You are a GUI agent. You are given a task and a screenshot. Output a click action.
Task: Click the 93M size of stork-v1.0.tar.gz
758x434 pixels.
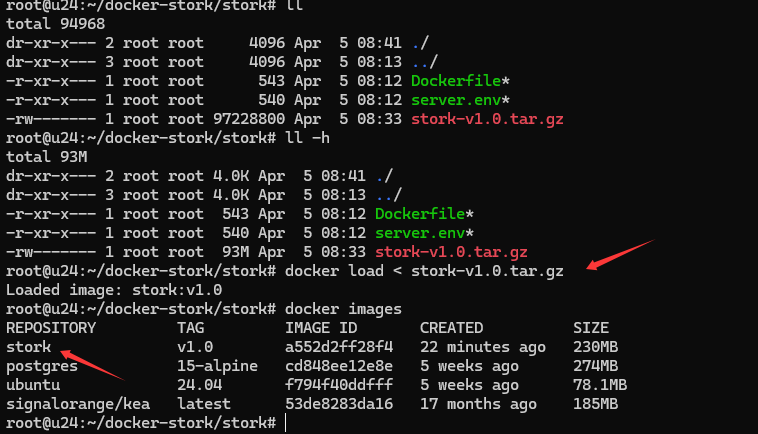pos(235,252)
